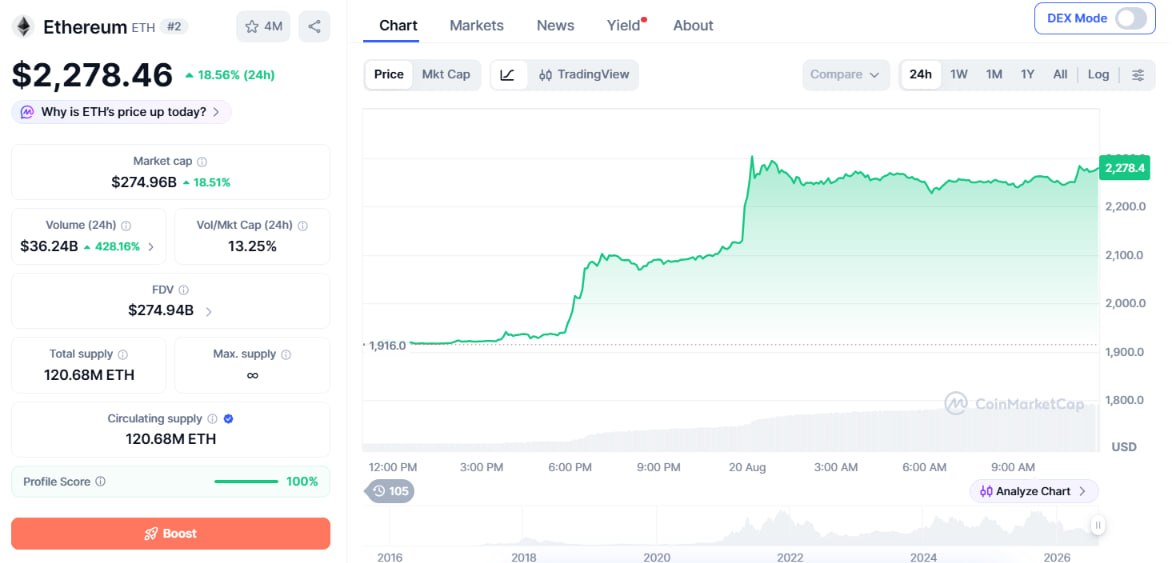Open the chart settings sliders icon
1172x563 pixels.
1138,75
